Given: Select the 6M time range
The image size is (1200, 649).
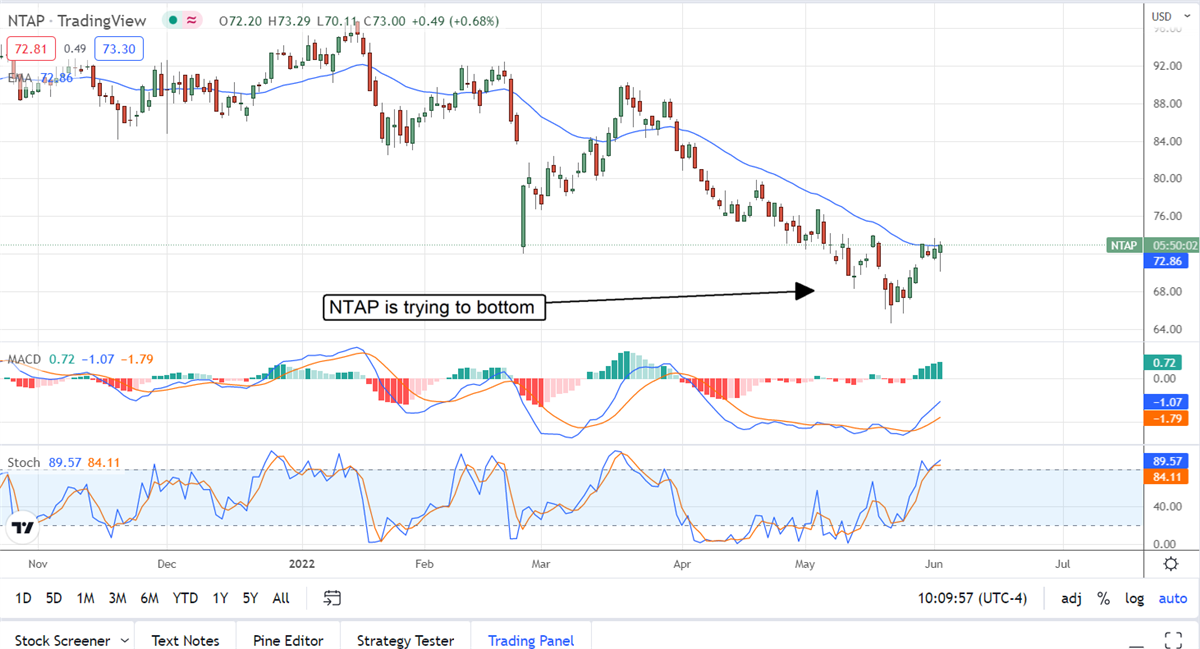Looking at the screenshot, I should coord(150,598).
